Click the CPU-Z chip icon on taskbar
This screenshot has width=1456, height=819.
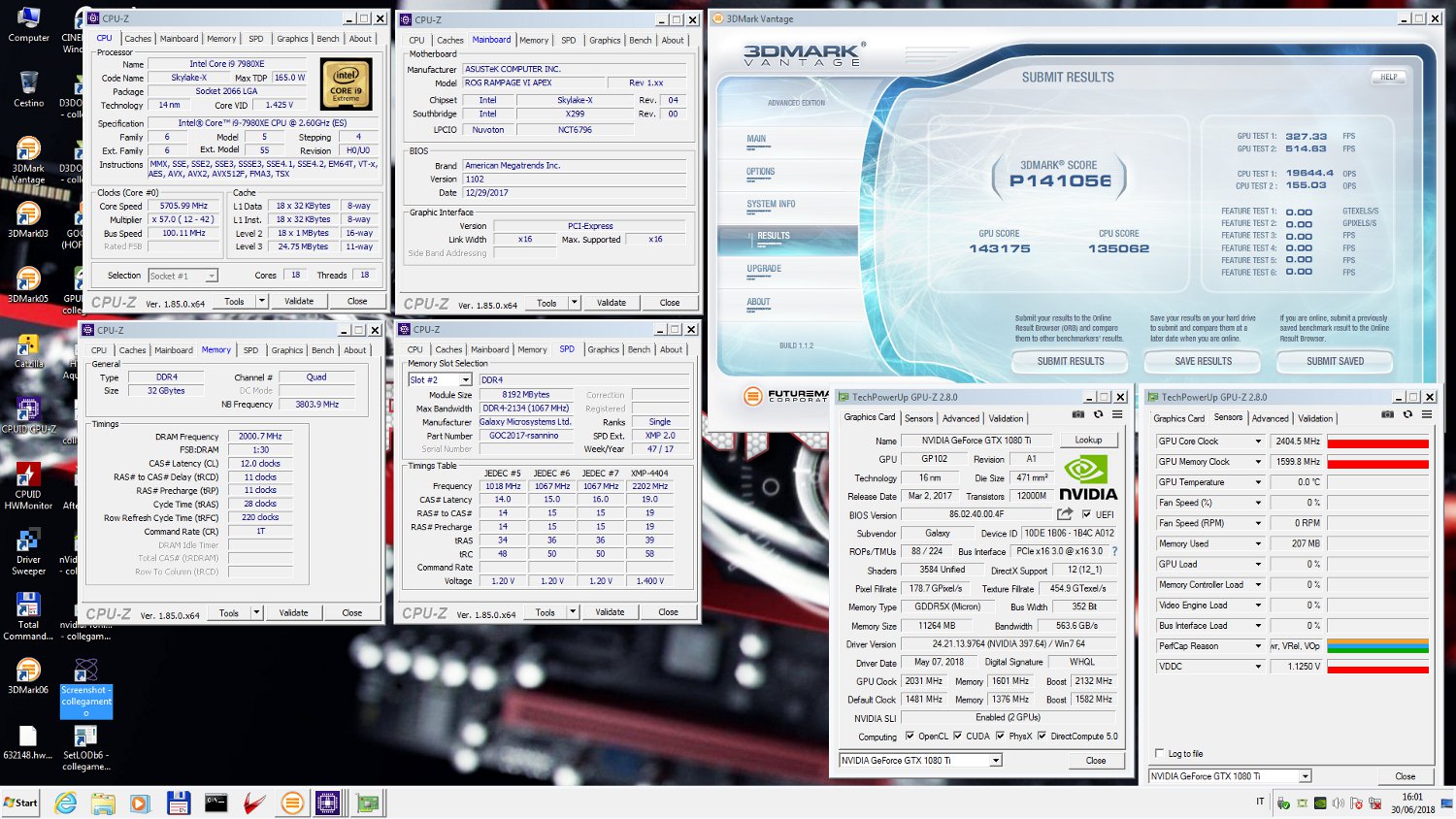coord(327,803)
